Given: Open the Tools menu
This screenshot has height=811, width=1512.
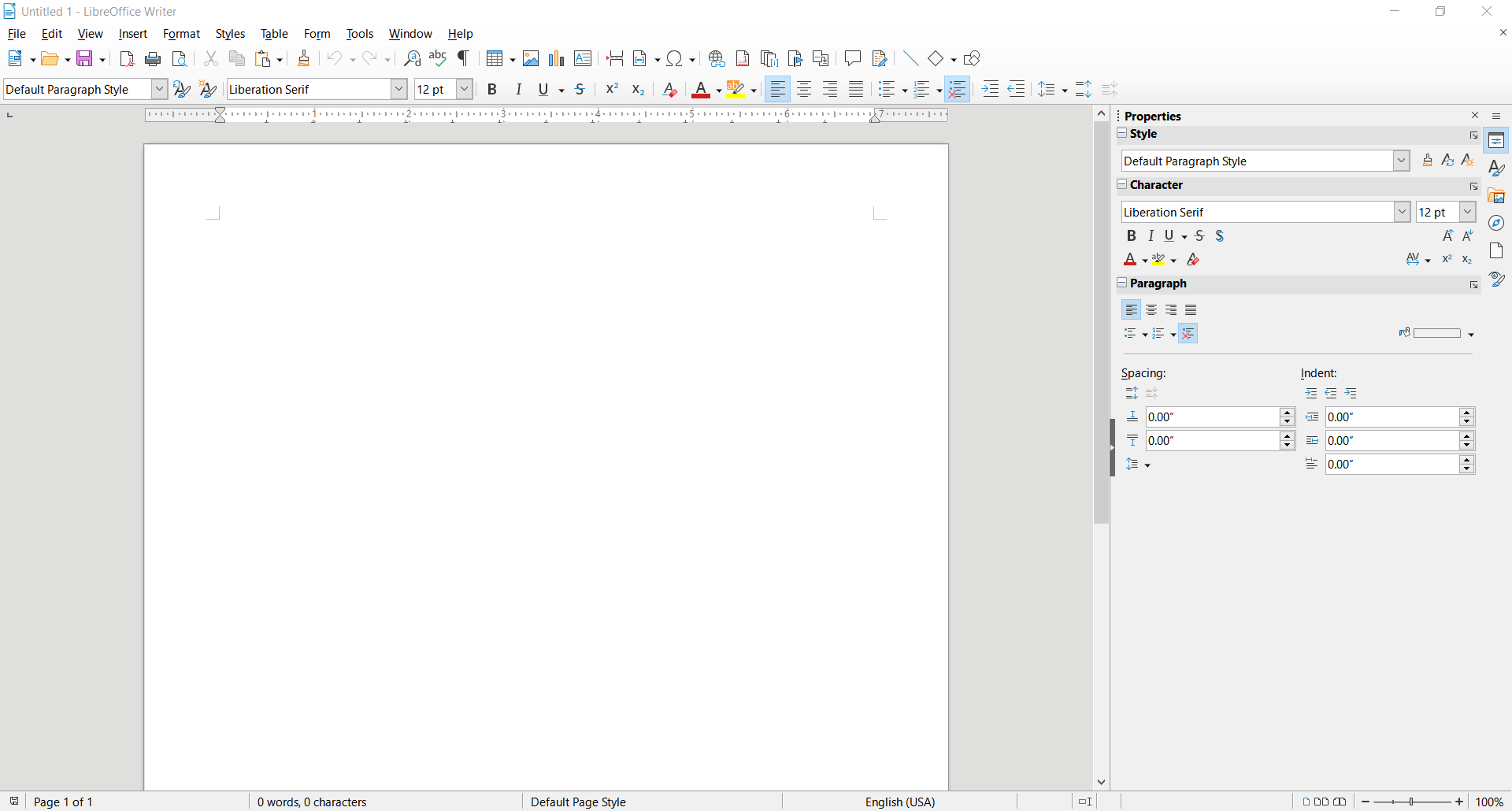Looking at the screenshot, I should (x=360, y=34).
